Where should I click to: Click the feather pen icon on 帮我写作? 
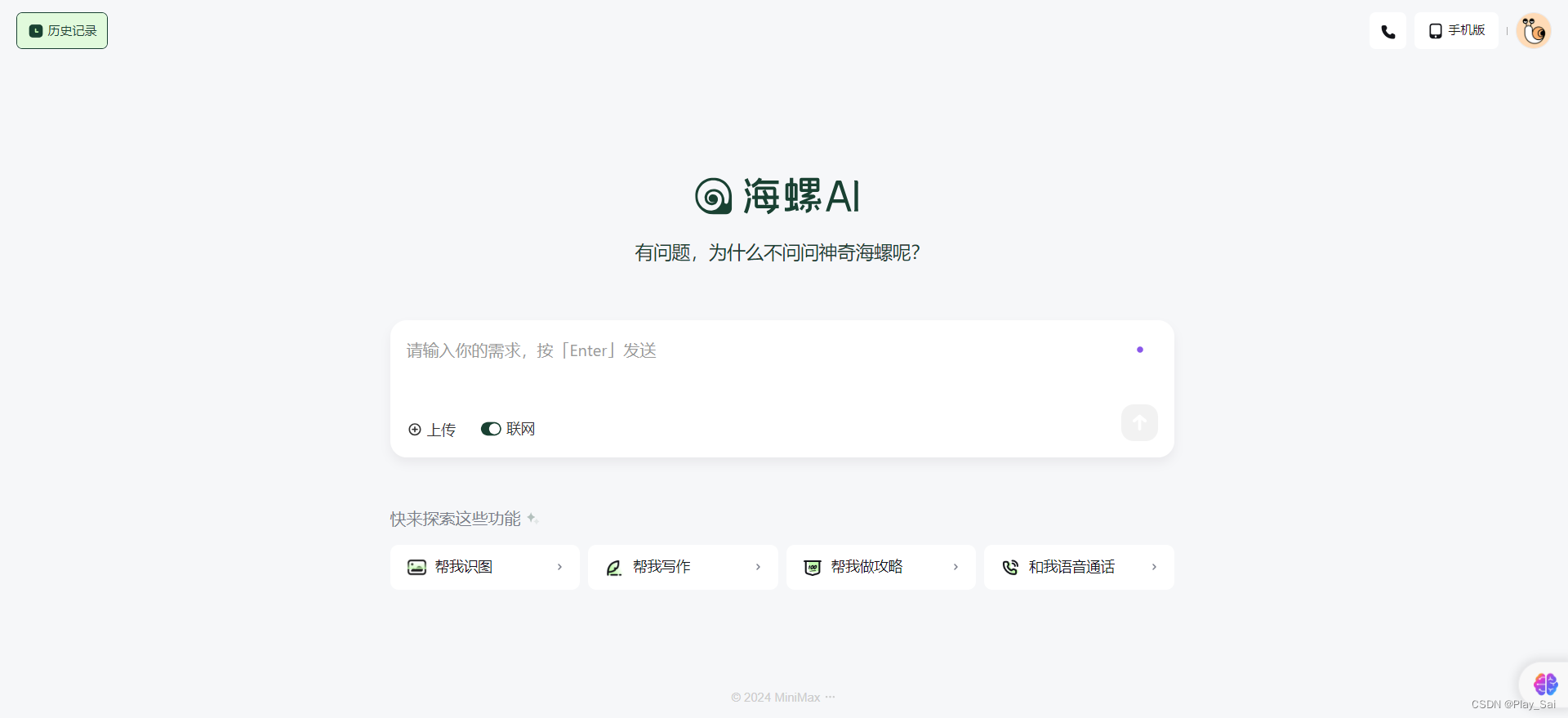click(x=614, y=568)
